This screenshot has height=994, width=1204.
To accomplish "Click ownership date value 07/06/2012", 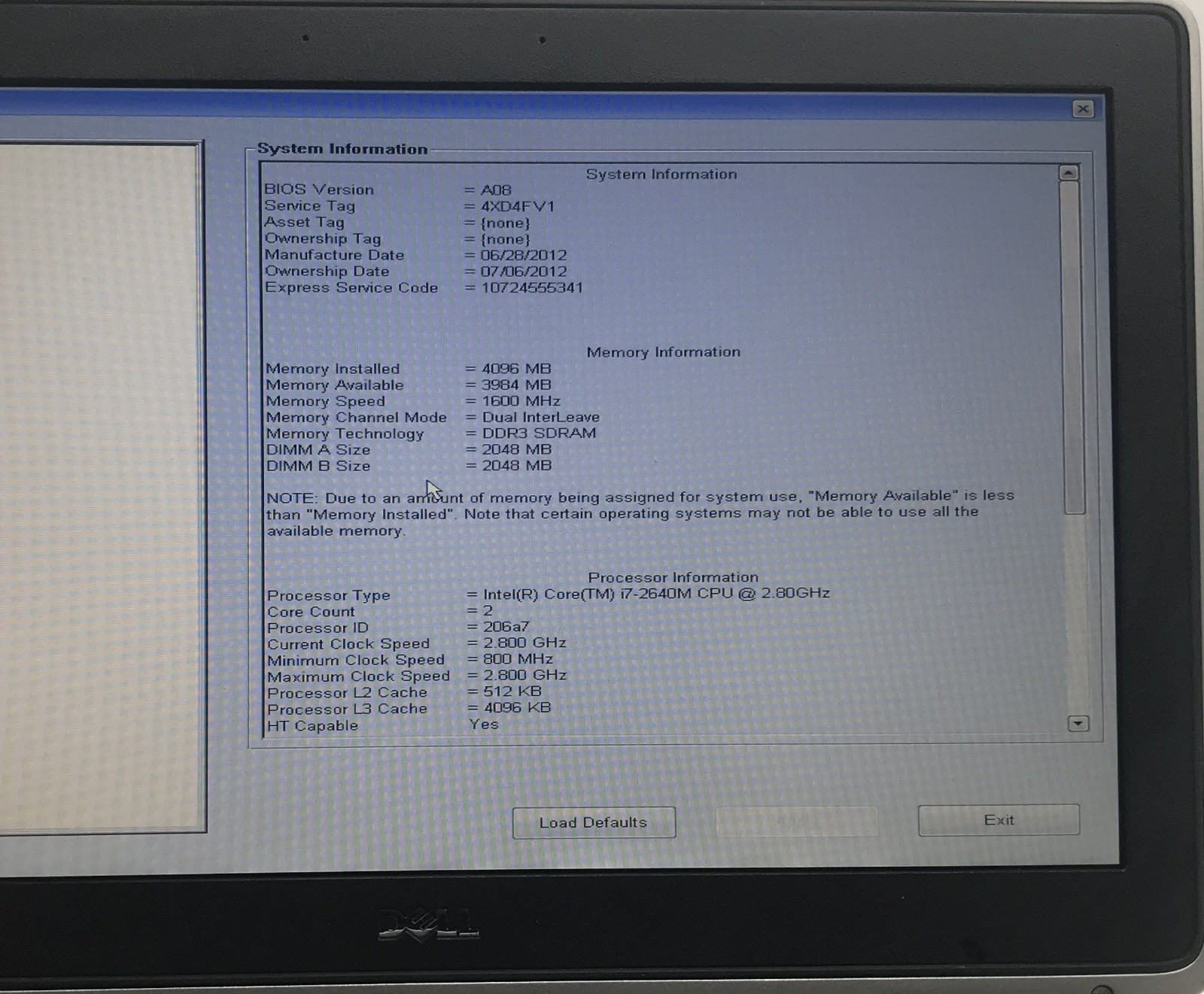I will tap(524, 272).
